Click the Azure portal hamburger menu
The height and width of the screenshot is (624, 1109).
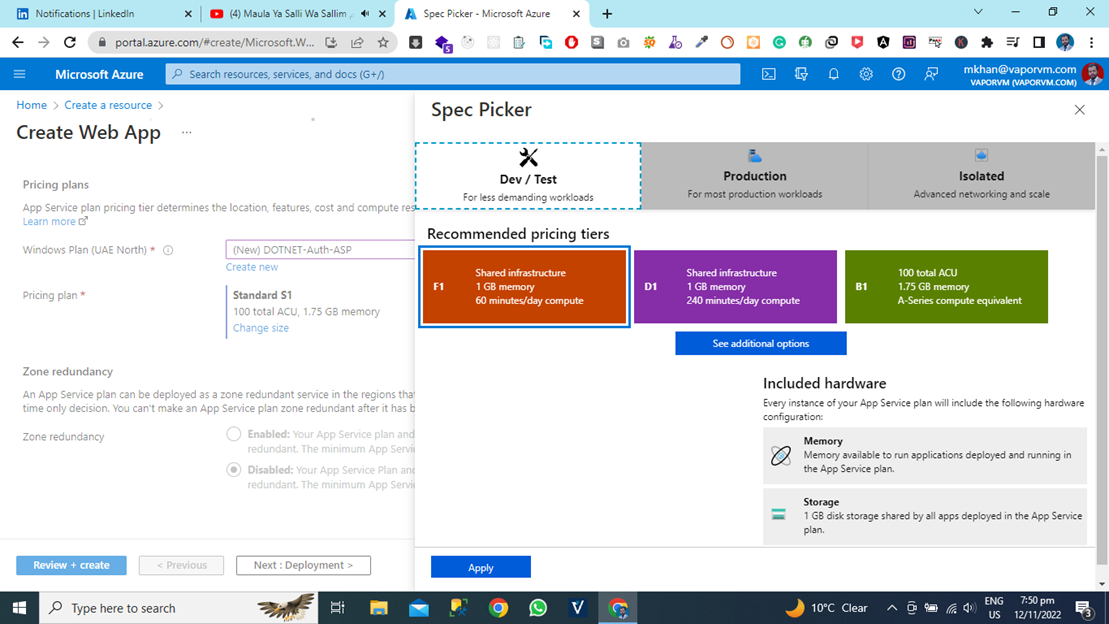coord(19,73)
